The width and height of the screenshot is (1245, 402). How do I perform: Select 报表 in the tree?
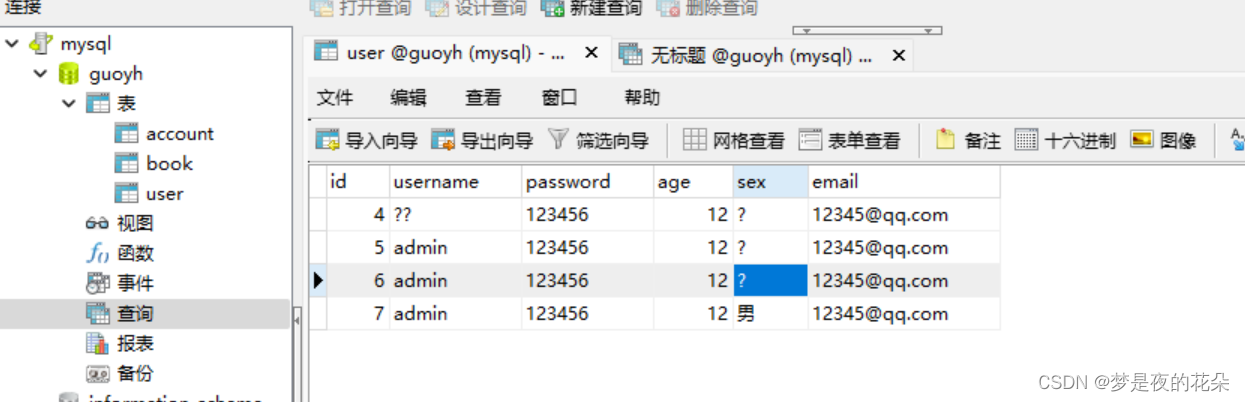135,344
